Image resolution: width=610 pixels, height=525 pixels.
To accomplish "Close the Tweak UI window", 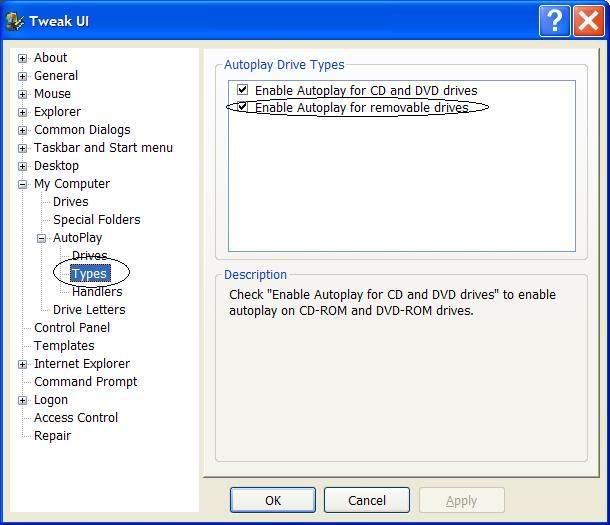I will coord(589,21).
